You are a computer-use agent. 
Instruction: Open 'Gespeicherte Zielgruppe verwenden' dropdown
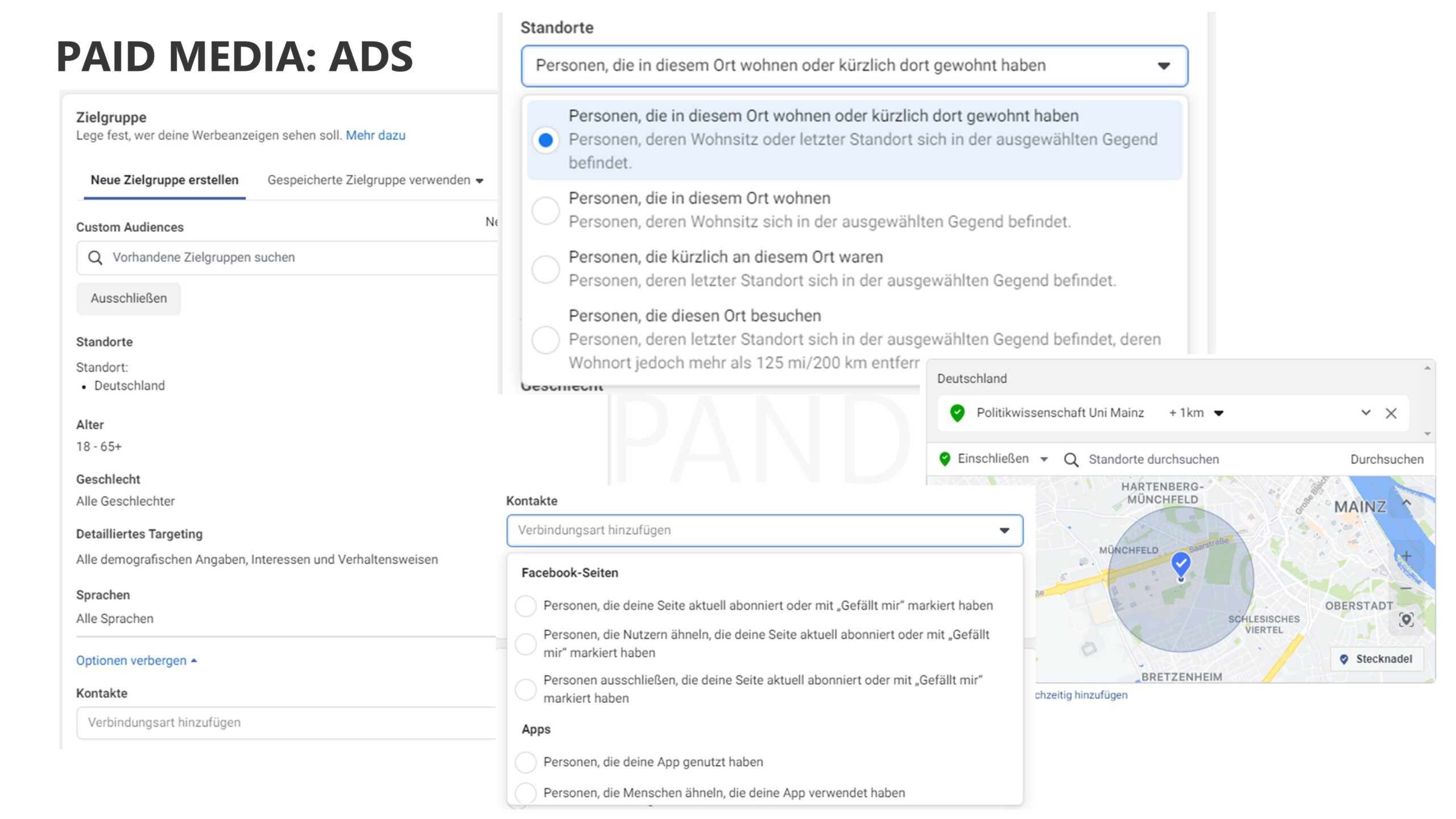pyautogui.click(x=375, y=180)
